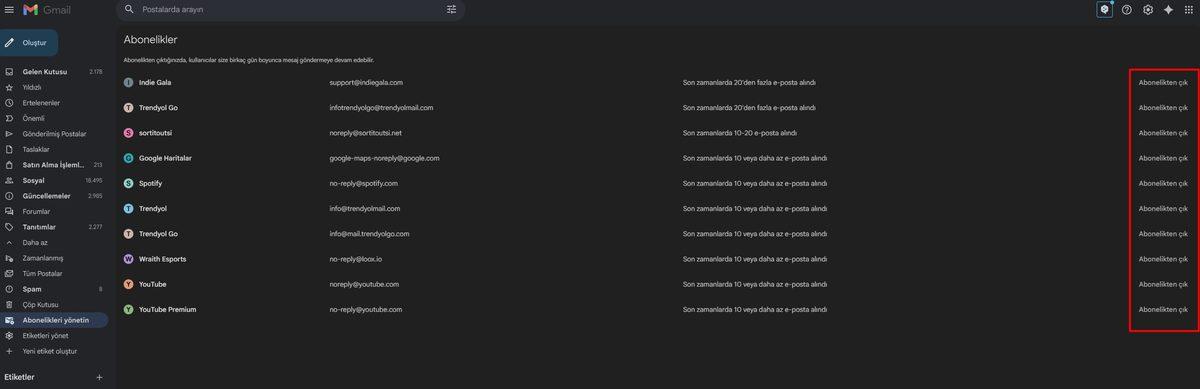Click the extension icon with blue dot
Image resolution: width=1200 pixels, height=389 pixels.
click(x=1104, y=9)
